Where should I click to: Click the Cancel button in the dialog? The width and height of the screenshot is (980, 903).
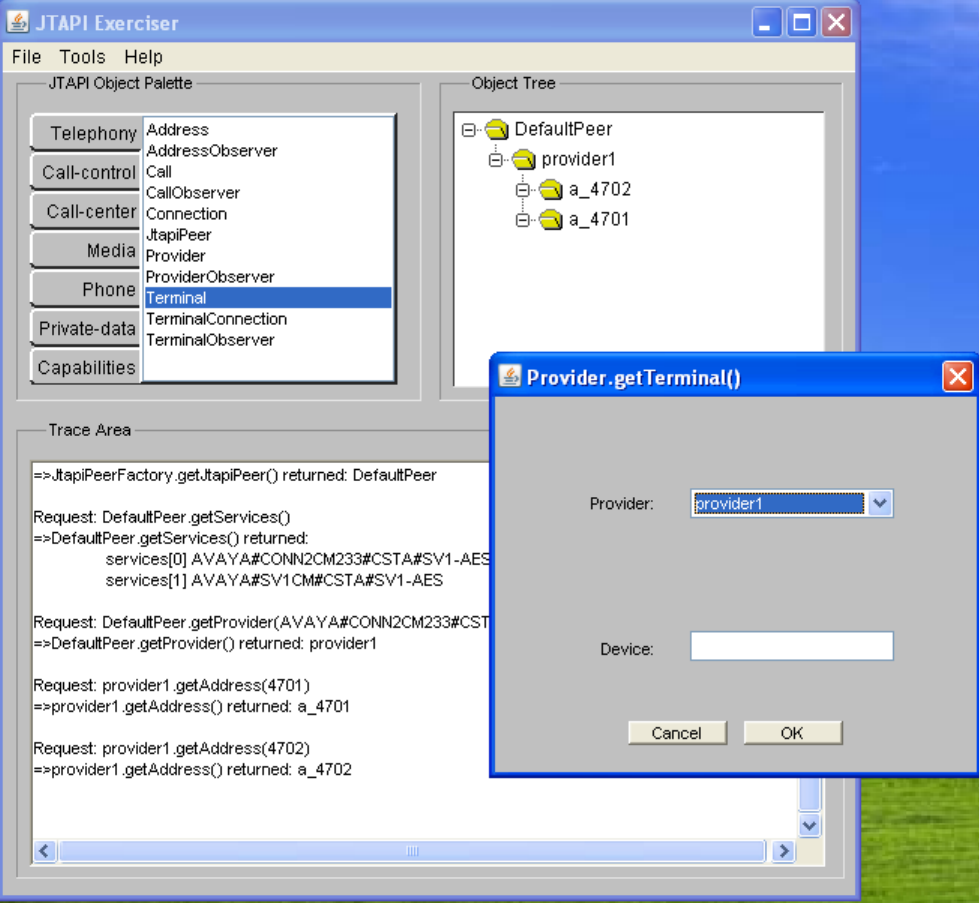coord(678,732)
